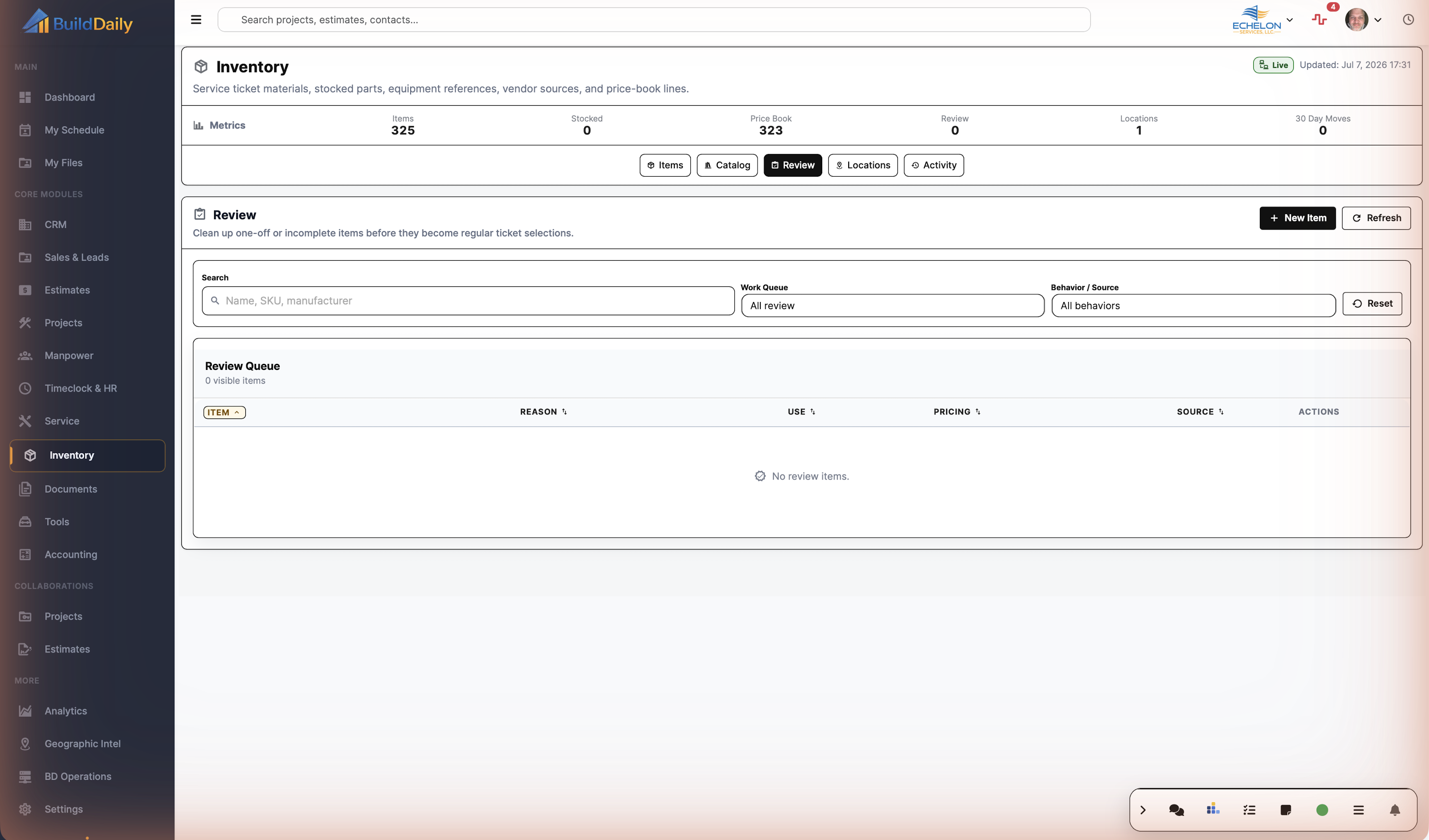This screenshot has height=840, width=1429.
Task: Click the BuildDaily logo
Action: point(77,22)
